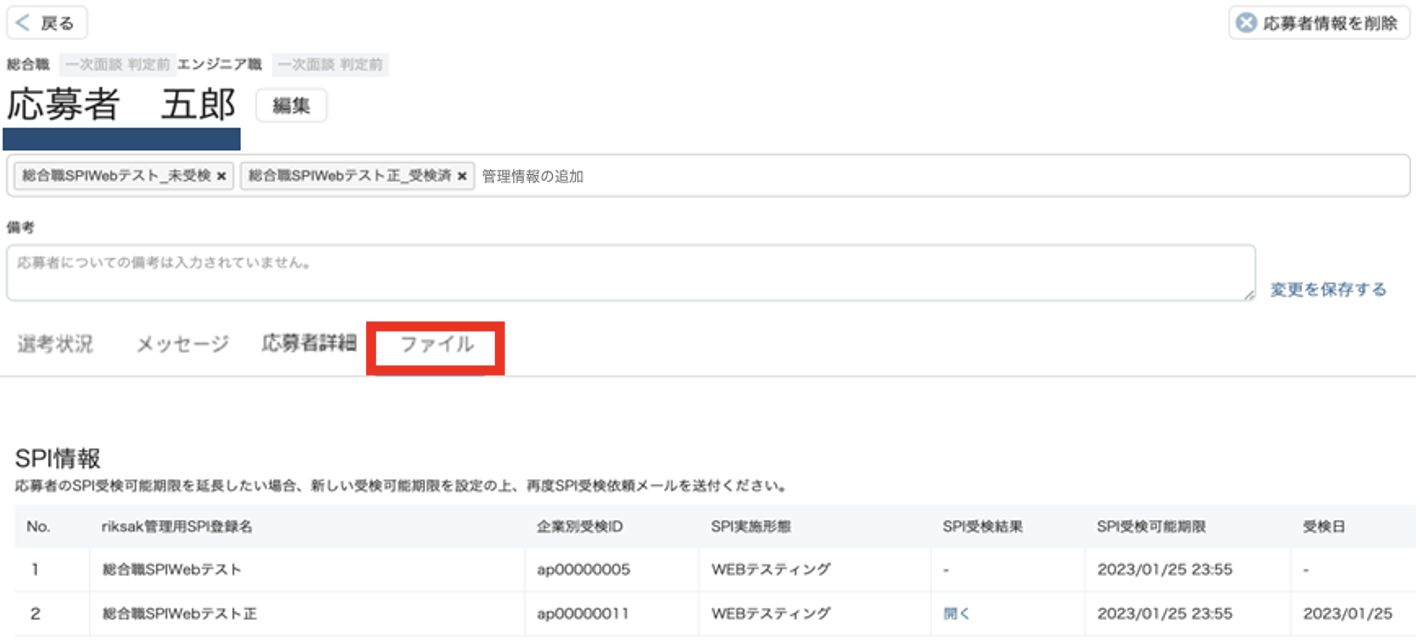The image size is (1420, 640).
Task: Click the SPI実施形態 column header
Action: coord(752,526)
